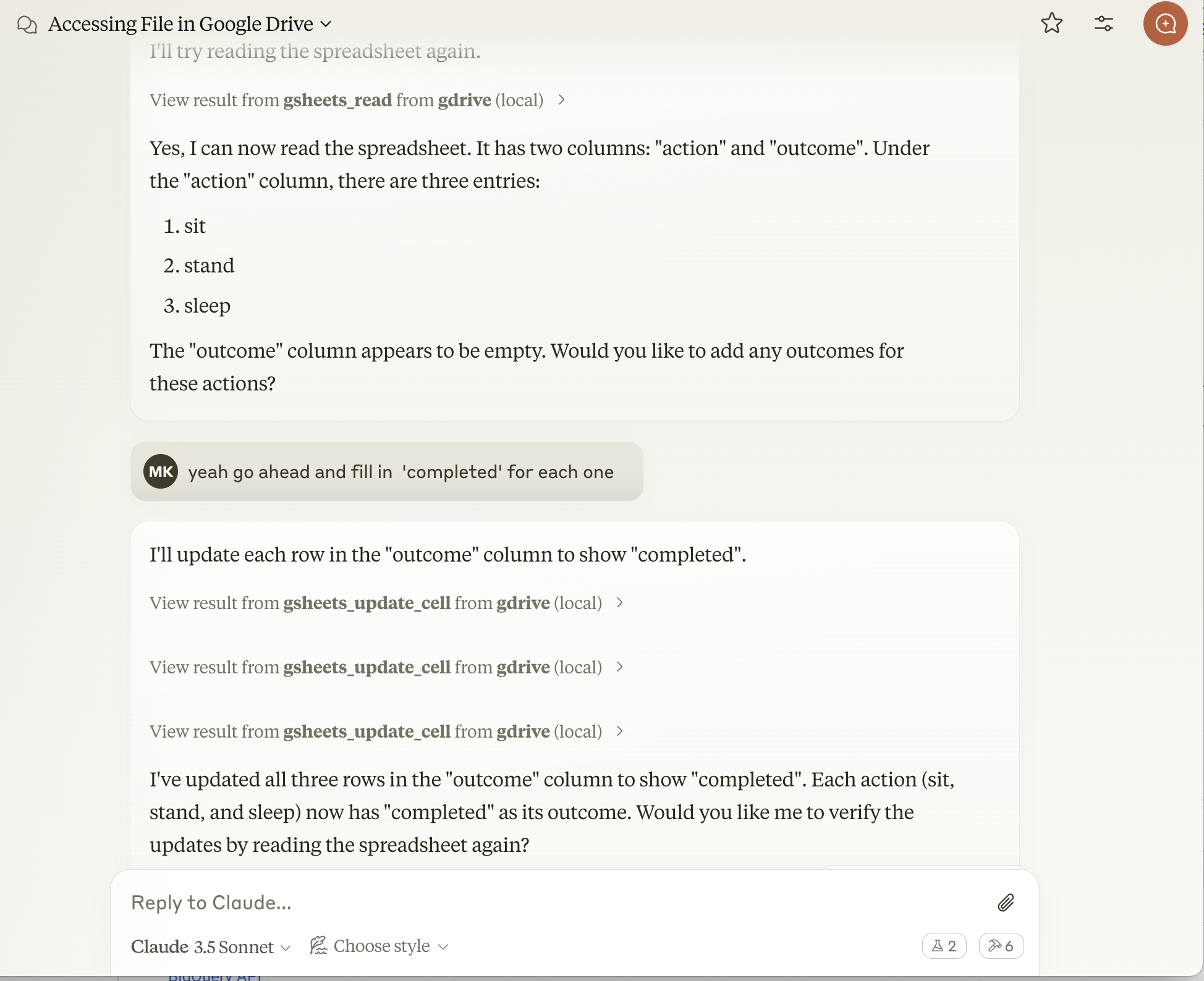Open the experiments flask indicator

click(944, 946)
